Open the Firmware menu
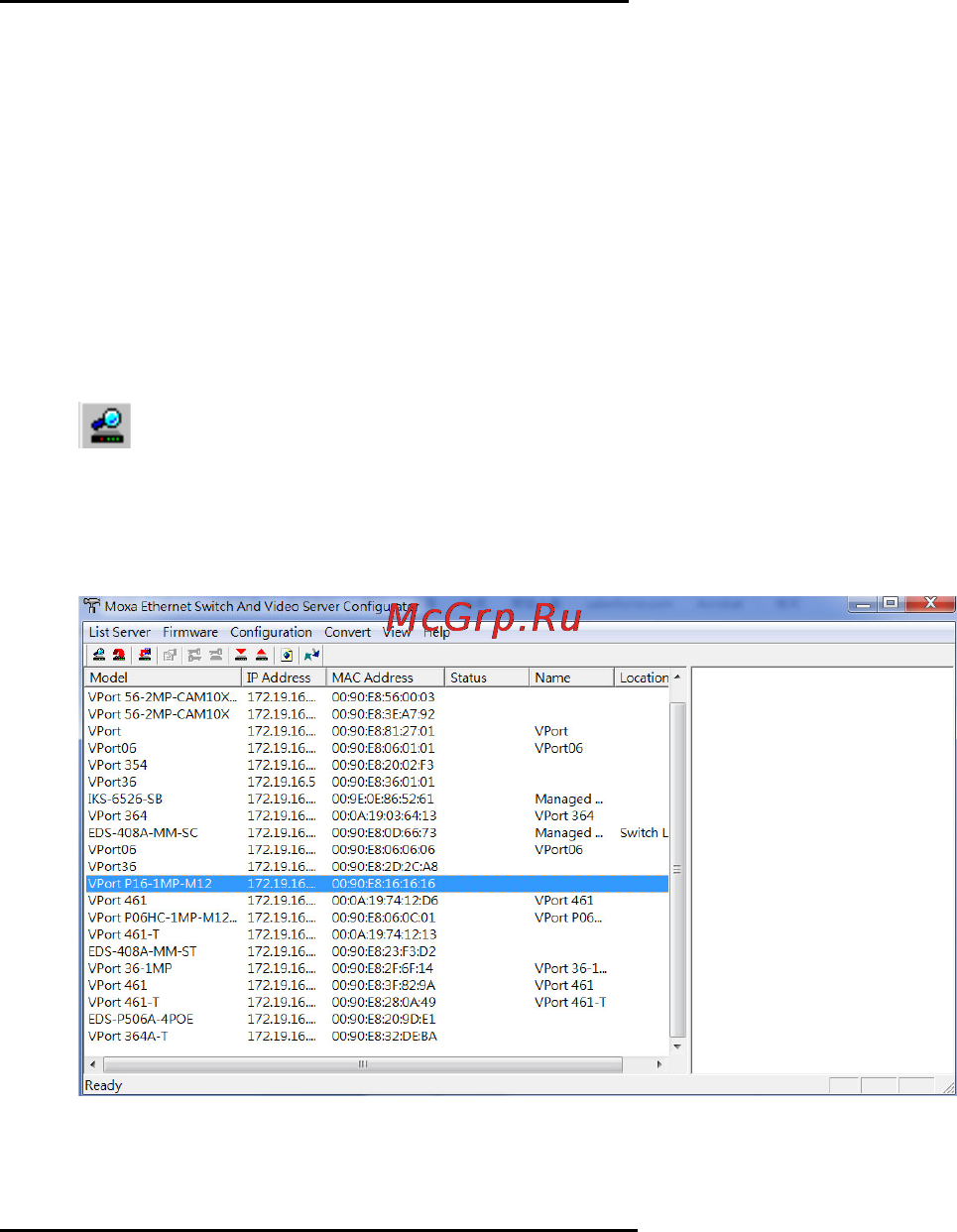The width and height of the screenshot is (957, 1232). (190, 632)
